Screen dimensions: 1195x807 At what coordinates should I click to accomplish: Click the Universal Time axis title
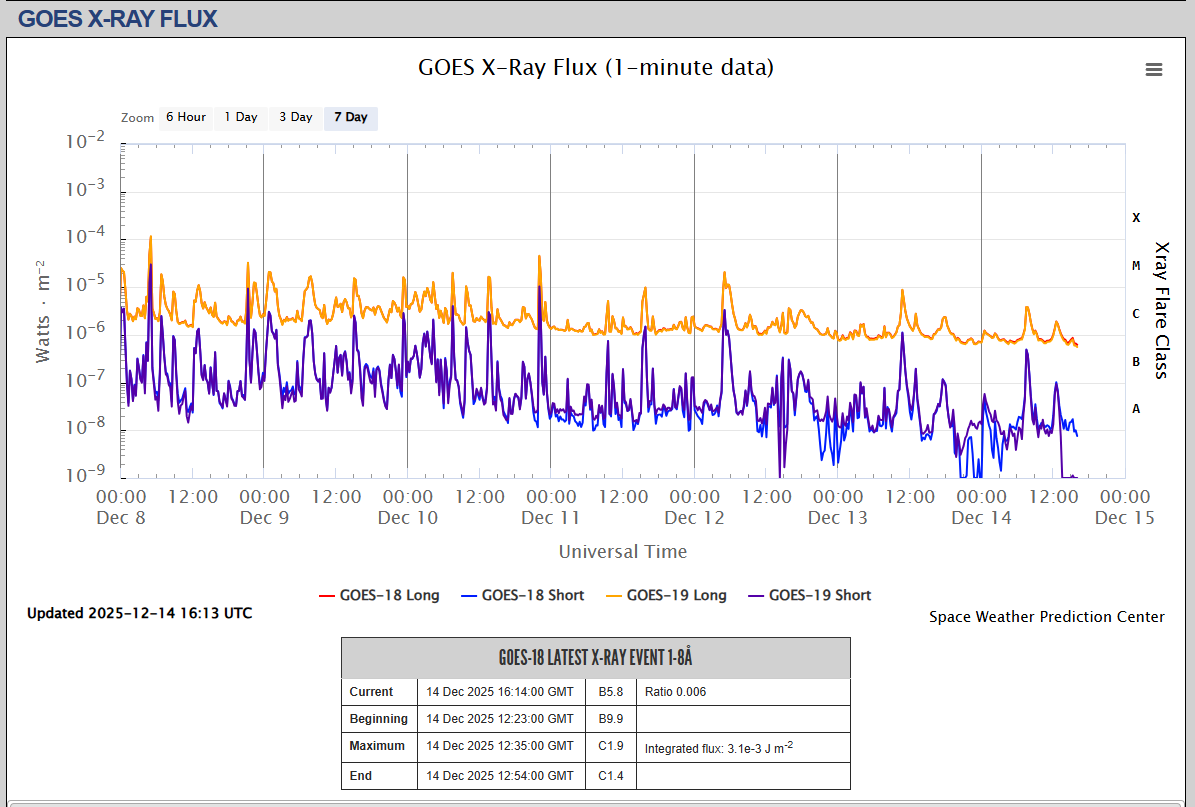click(x=622, y=552)
